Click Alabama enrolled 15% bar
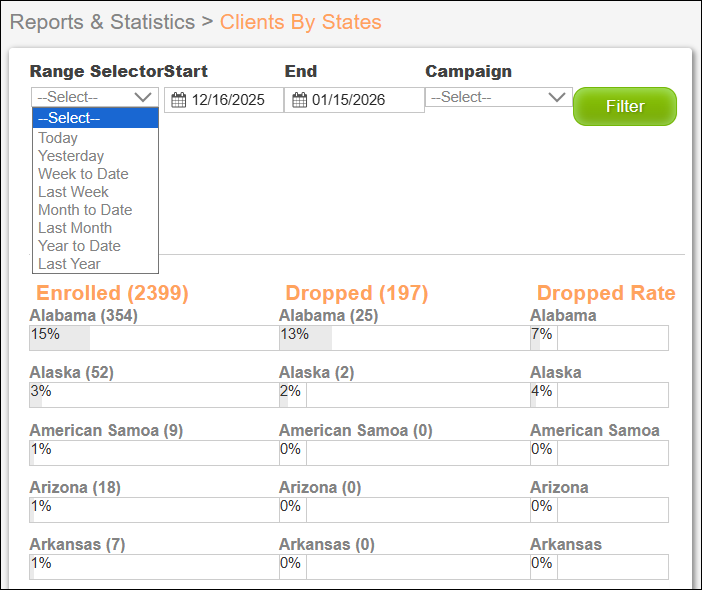This screenshot has height=590, width=702. pyautogui.click(x=154, y=338)
